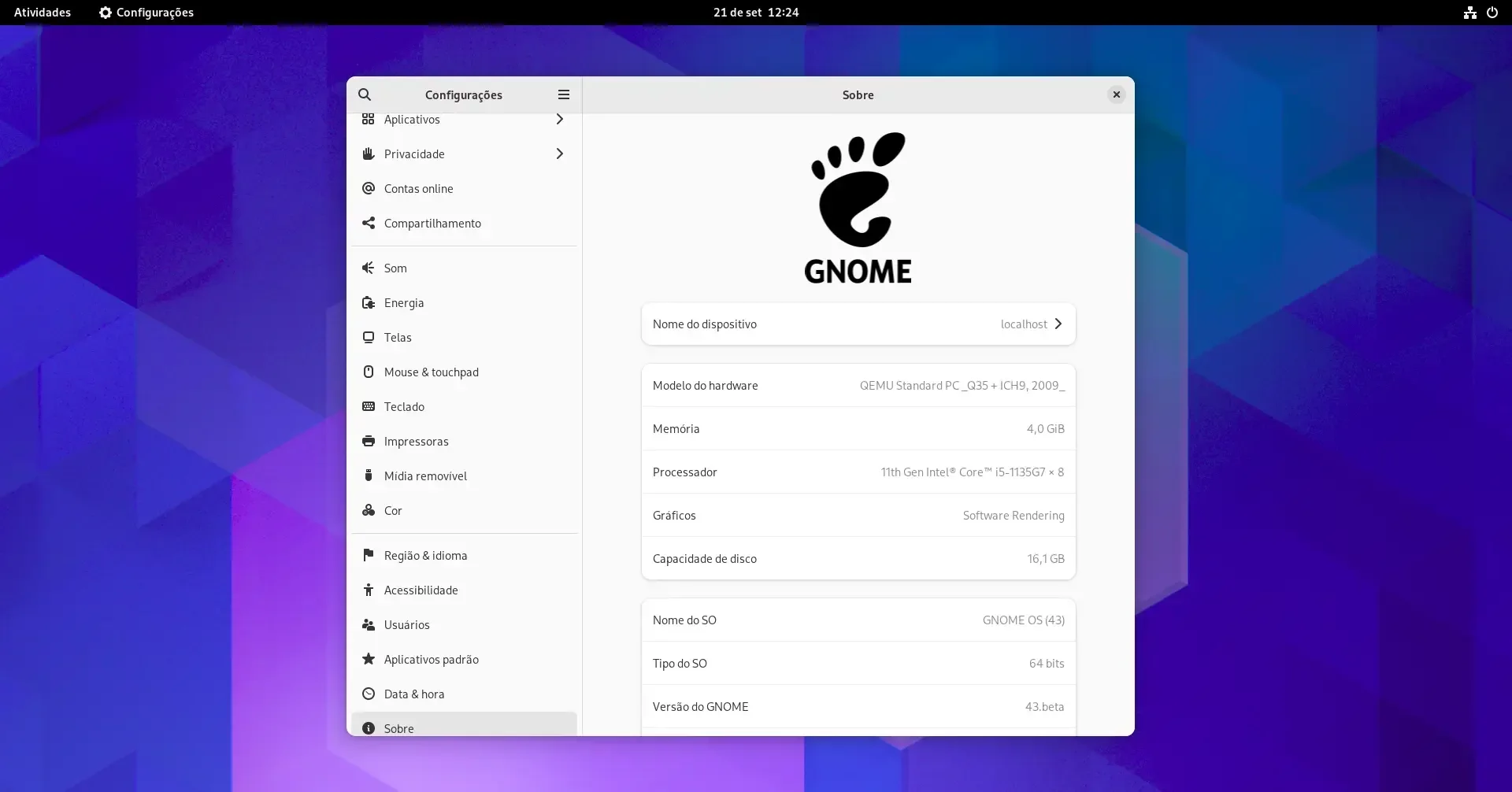Click the GNOME OS (43) value
The image size is (1512, 792).
[1024, 620]
